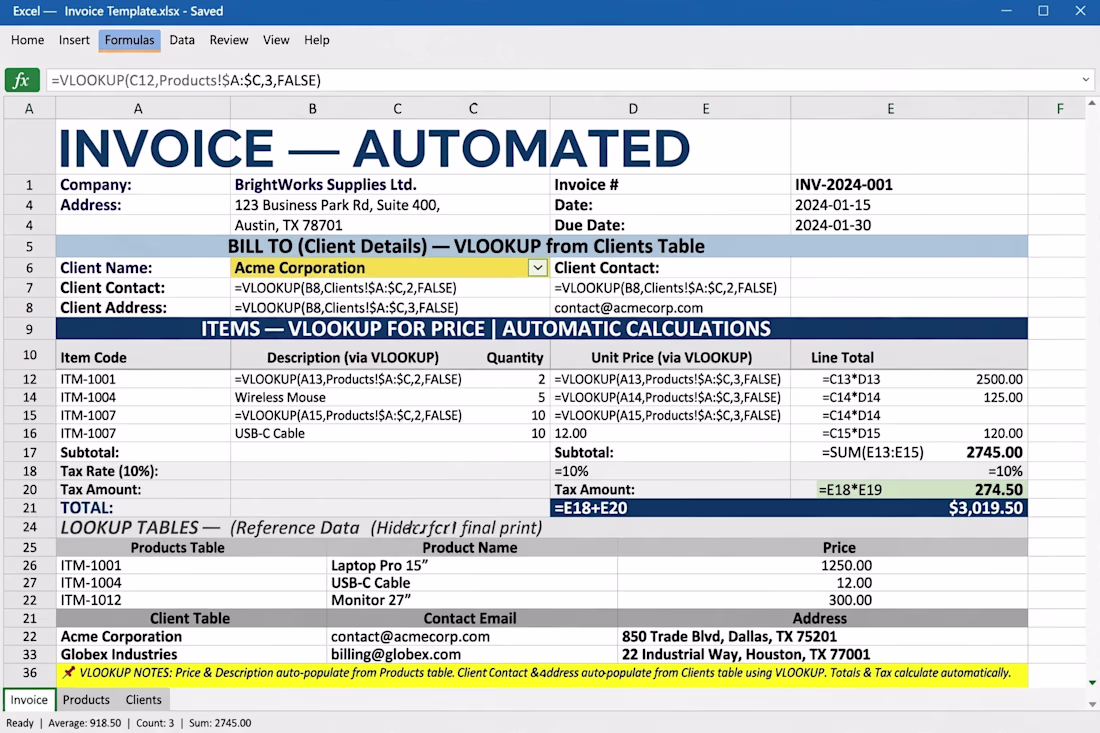Select the 274.50 tax amount value
The image size is (1100, 733).
pyautogui.click(x=998, y=490)
